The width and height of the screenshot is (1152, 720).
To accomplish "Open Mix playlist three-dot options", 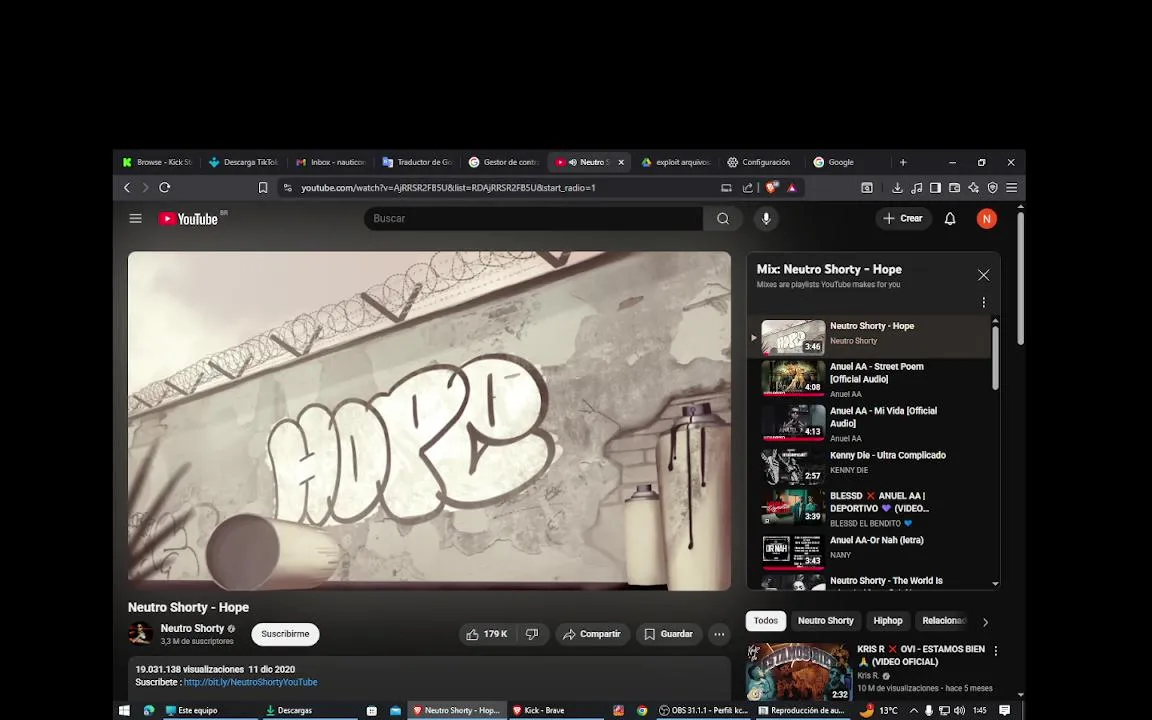I will tap(984, 302).
